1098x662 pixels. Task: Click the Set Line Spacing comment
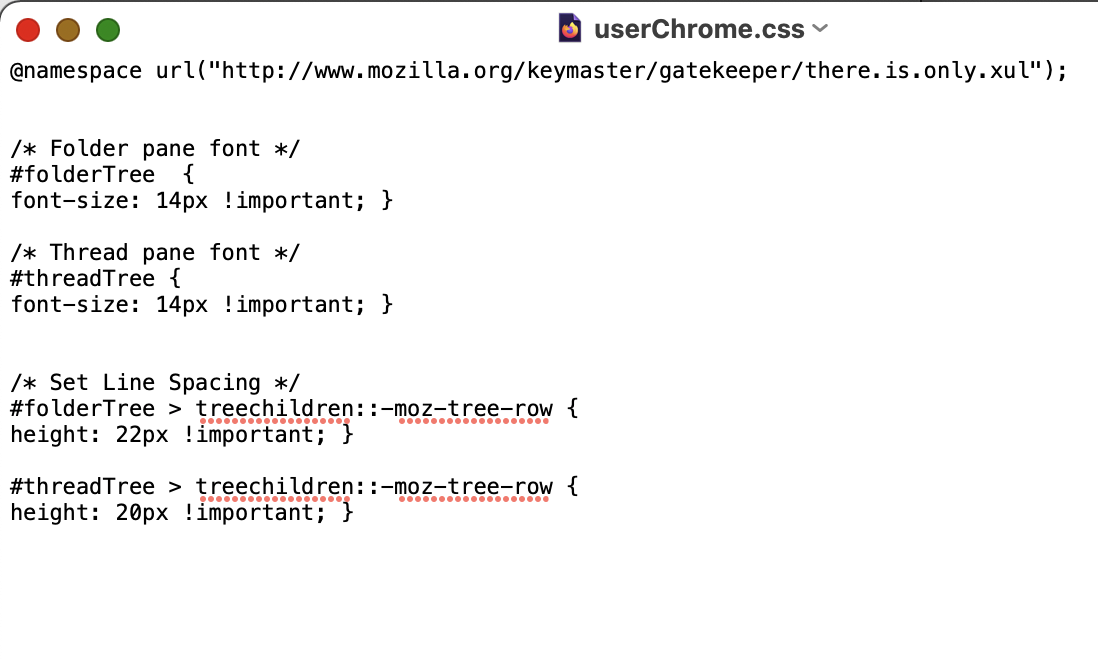point(155,382)
